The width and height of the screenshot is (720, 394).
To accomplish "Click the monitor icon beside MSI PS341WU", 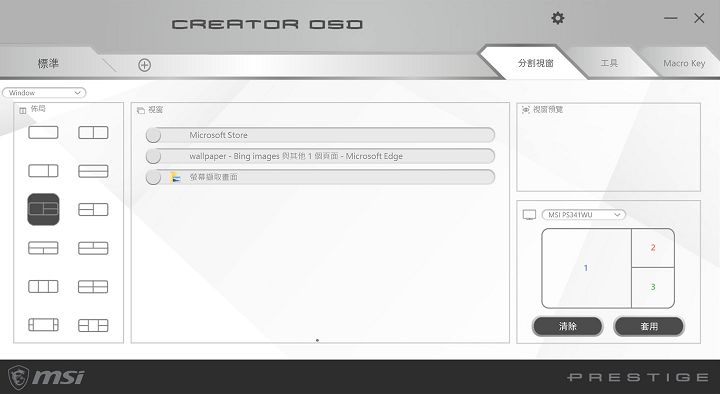I will (529, 215).
